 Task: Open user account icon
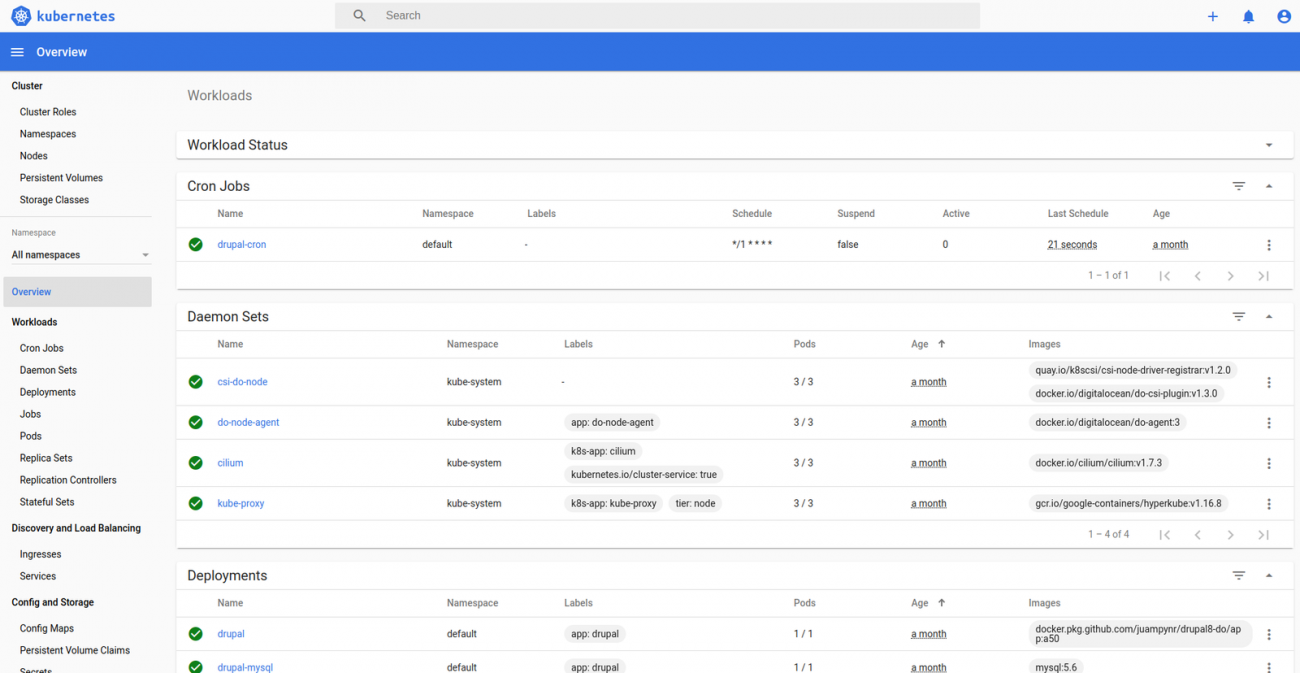tap(1284, 16)
